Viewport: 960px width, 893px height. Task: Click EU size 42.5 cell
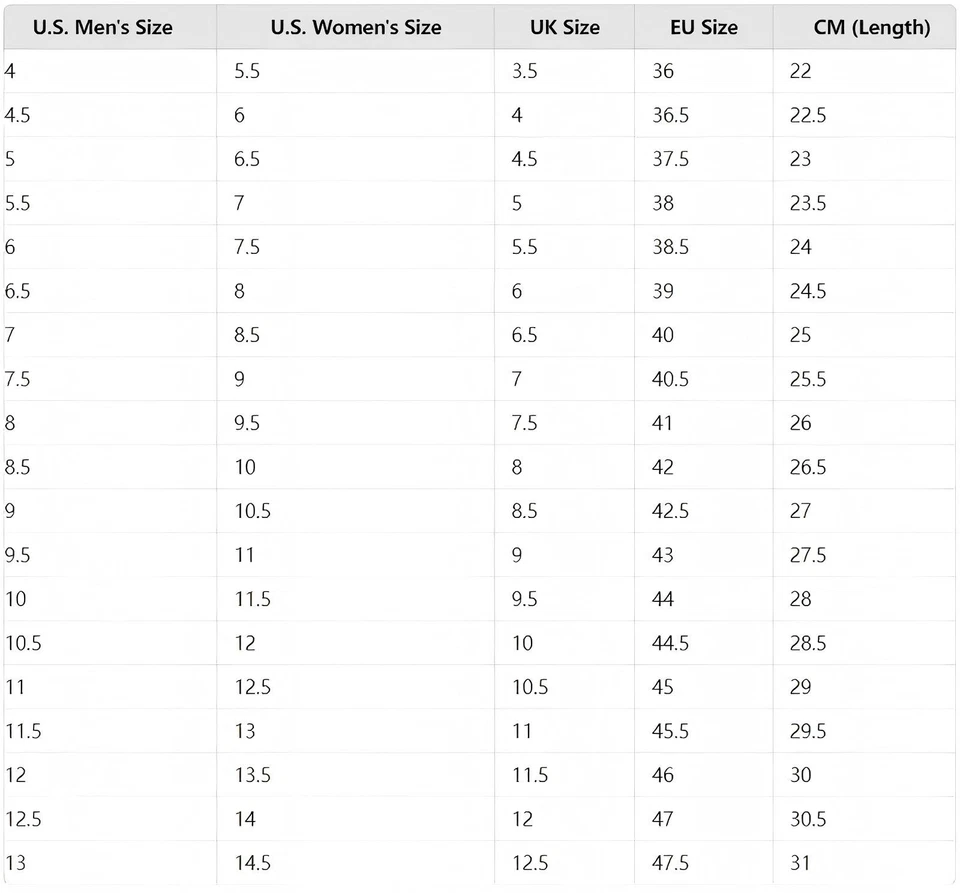(x=670, y=511)
